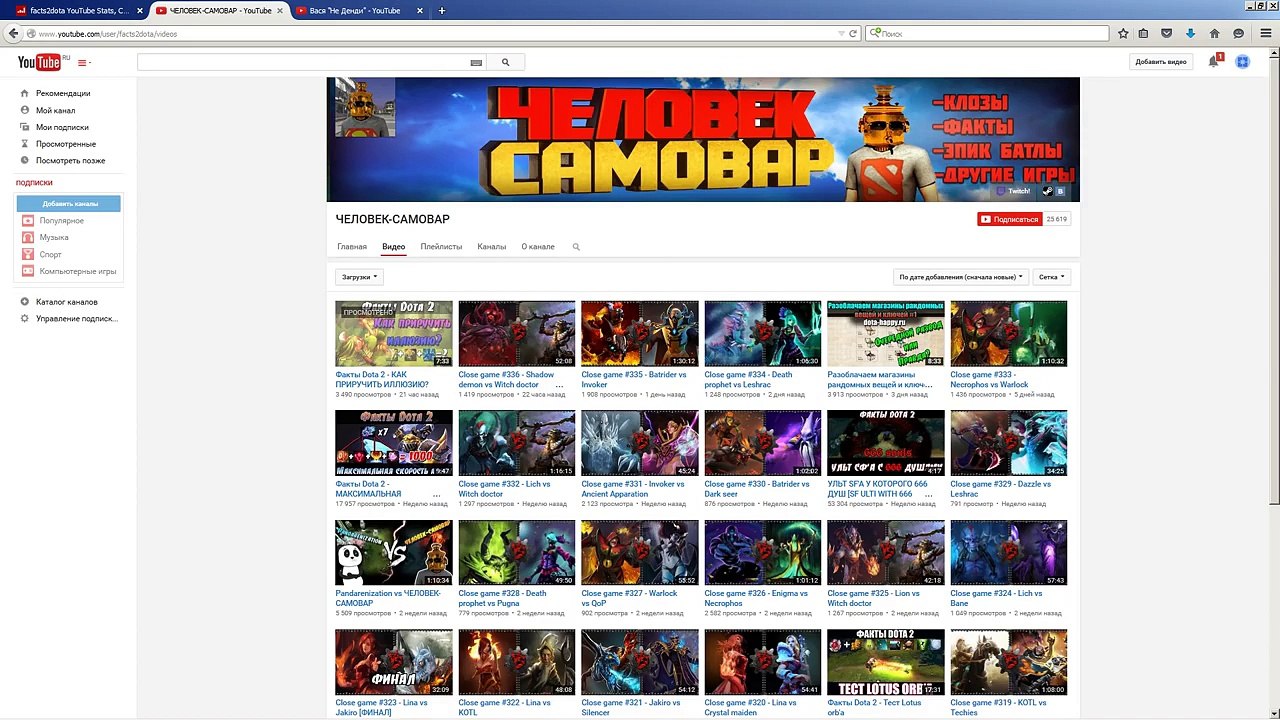The width and height of the screenshot is (1280, 720).
Task: Open Рекомендации in the sidebar
Action: point(63,93)
